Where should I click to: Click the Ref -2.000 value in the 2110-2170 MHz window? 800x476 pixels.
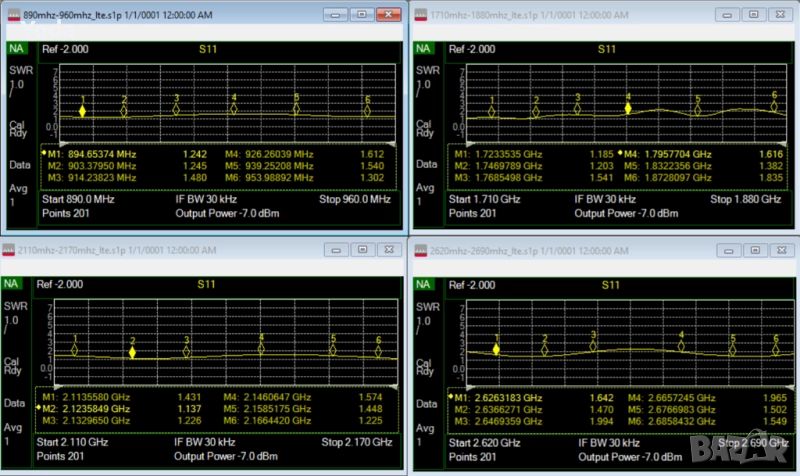60,285
